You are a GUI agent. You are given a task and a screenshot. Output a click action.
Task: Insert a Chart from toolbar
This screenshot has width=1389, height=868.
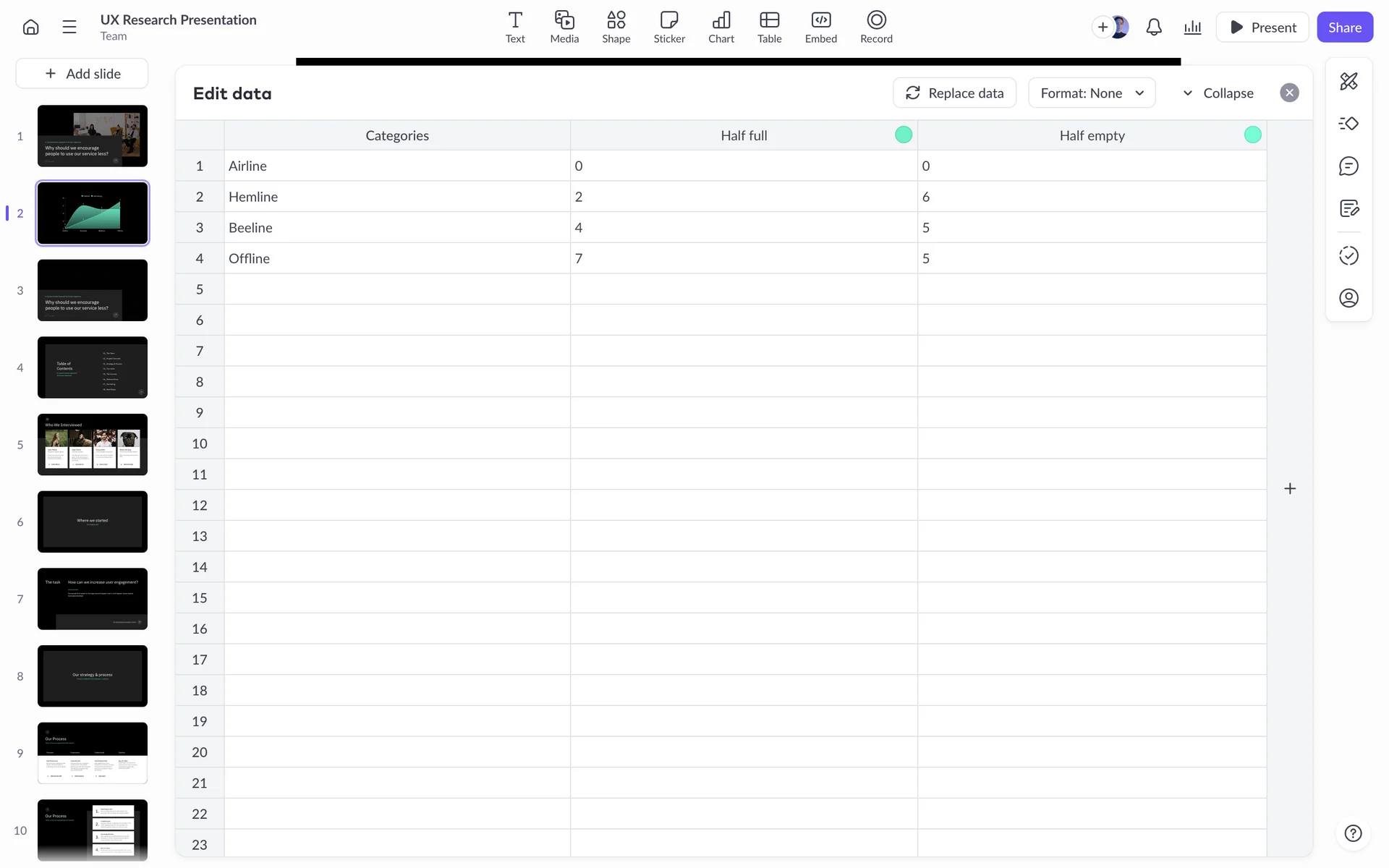pos(721,27)
